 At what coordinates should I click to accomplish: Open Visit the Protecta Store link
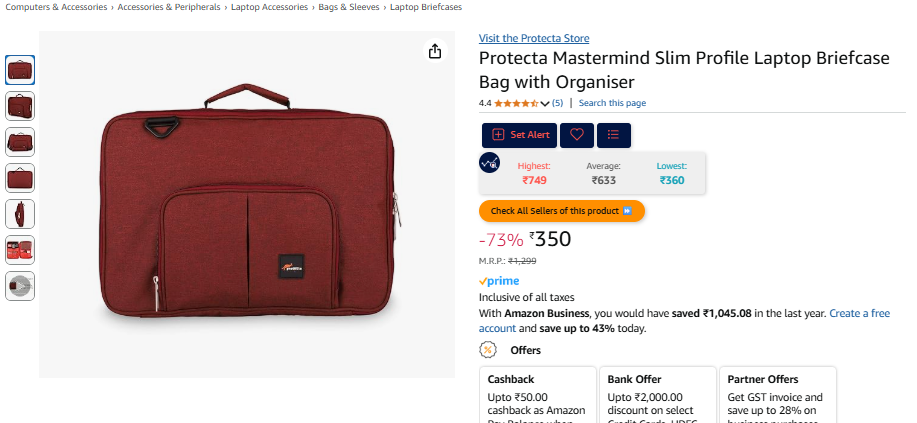[534, 38]
